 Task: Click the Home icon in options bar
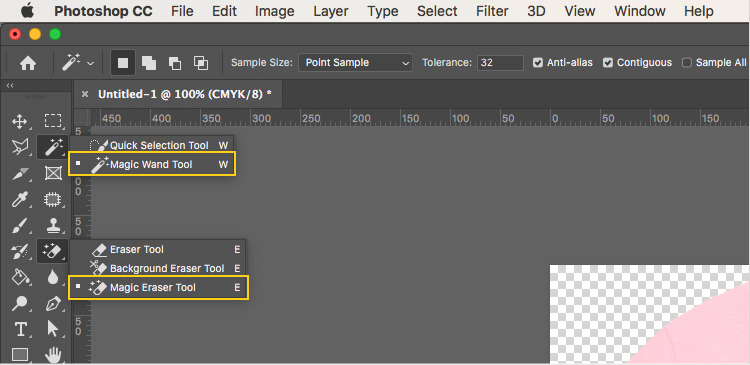pyautogui.click(x=28, y=63)
